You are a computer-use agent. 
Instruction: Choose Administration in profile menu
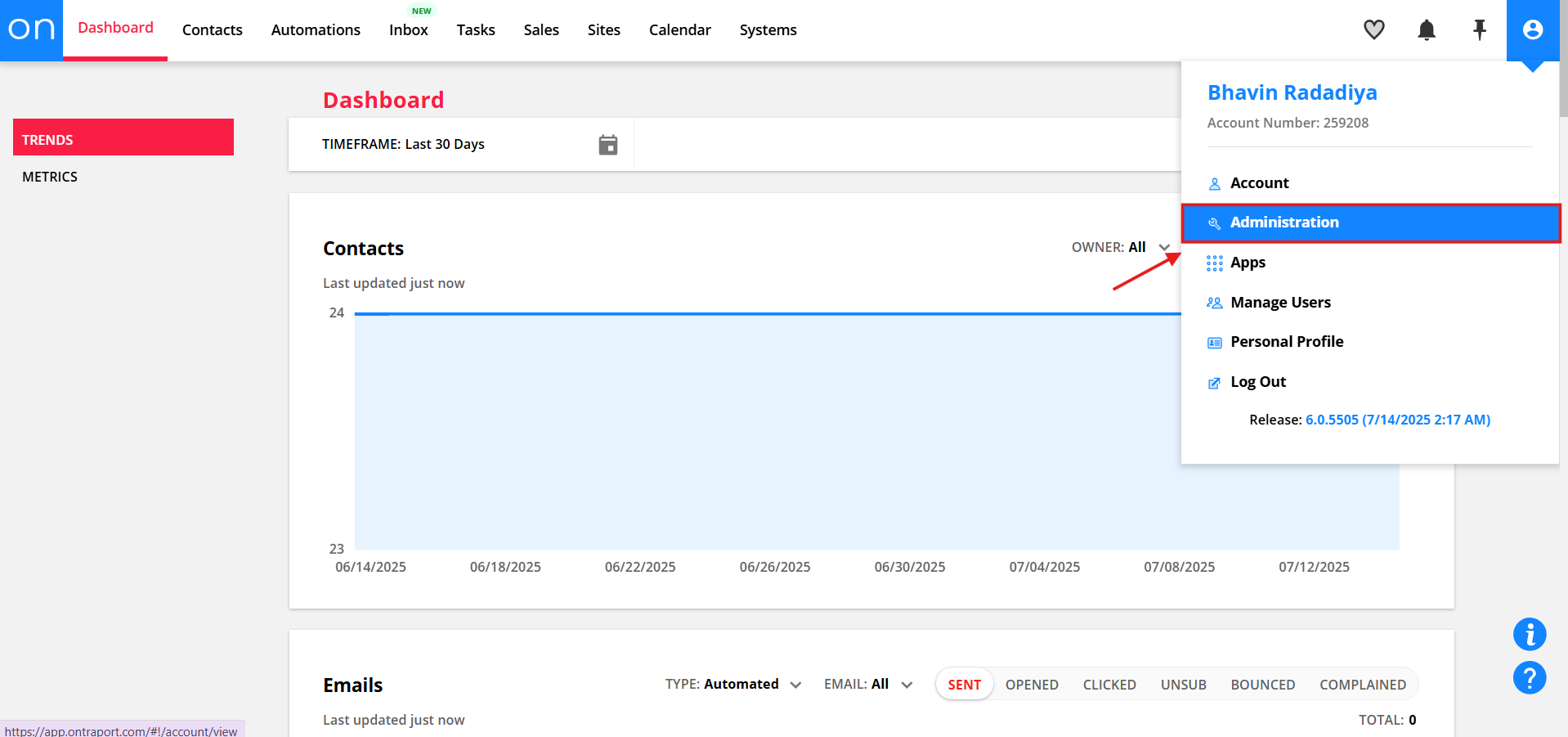[1370, 222]
